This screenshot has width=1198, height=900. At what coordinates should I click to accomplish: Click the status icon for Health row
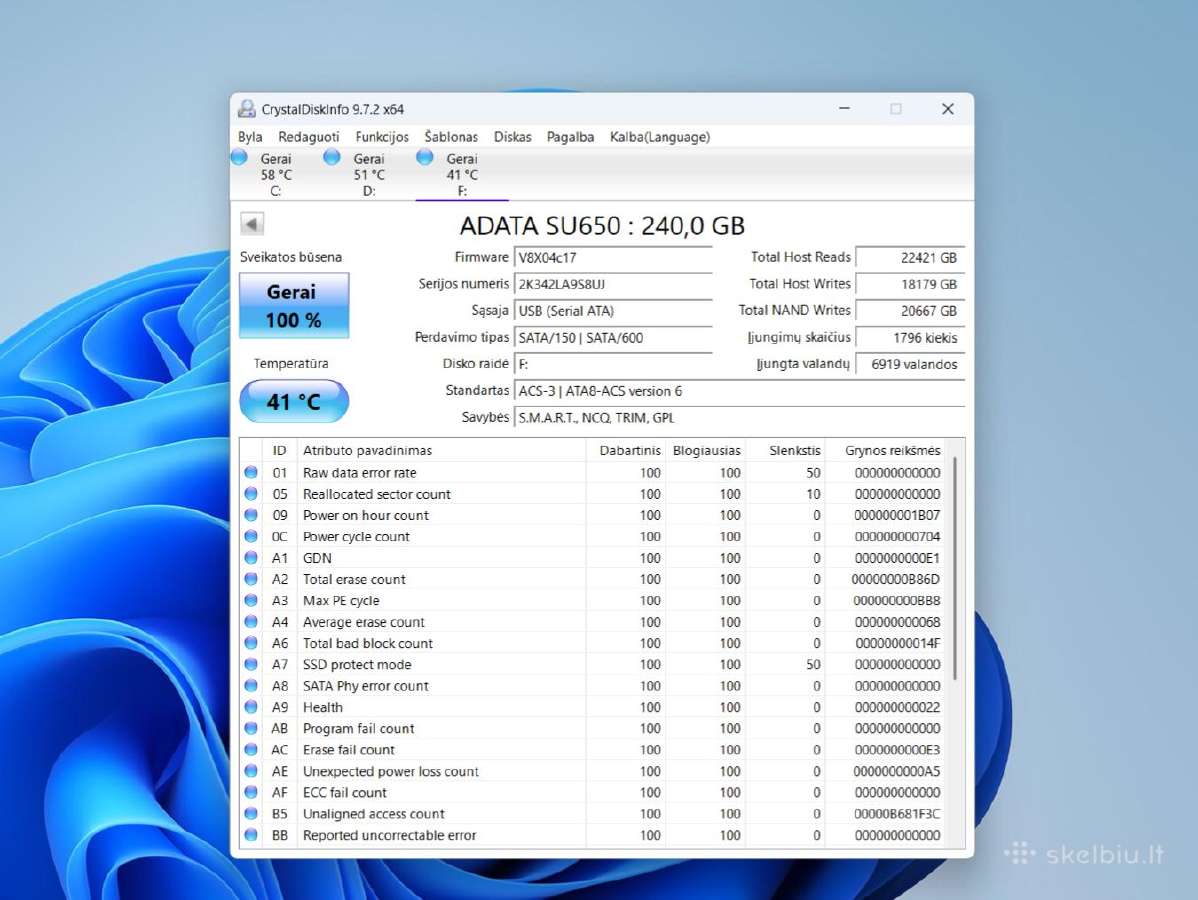251,707
